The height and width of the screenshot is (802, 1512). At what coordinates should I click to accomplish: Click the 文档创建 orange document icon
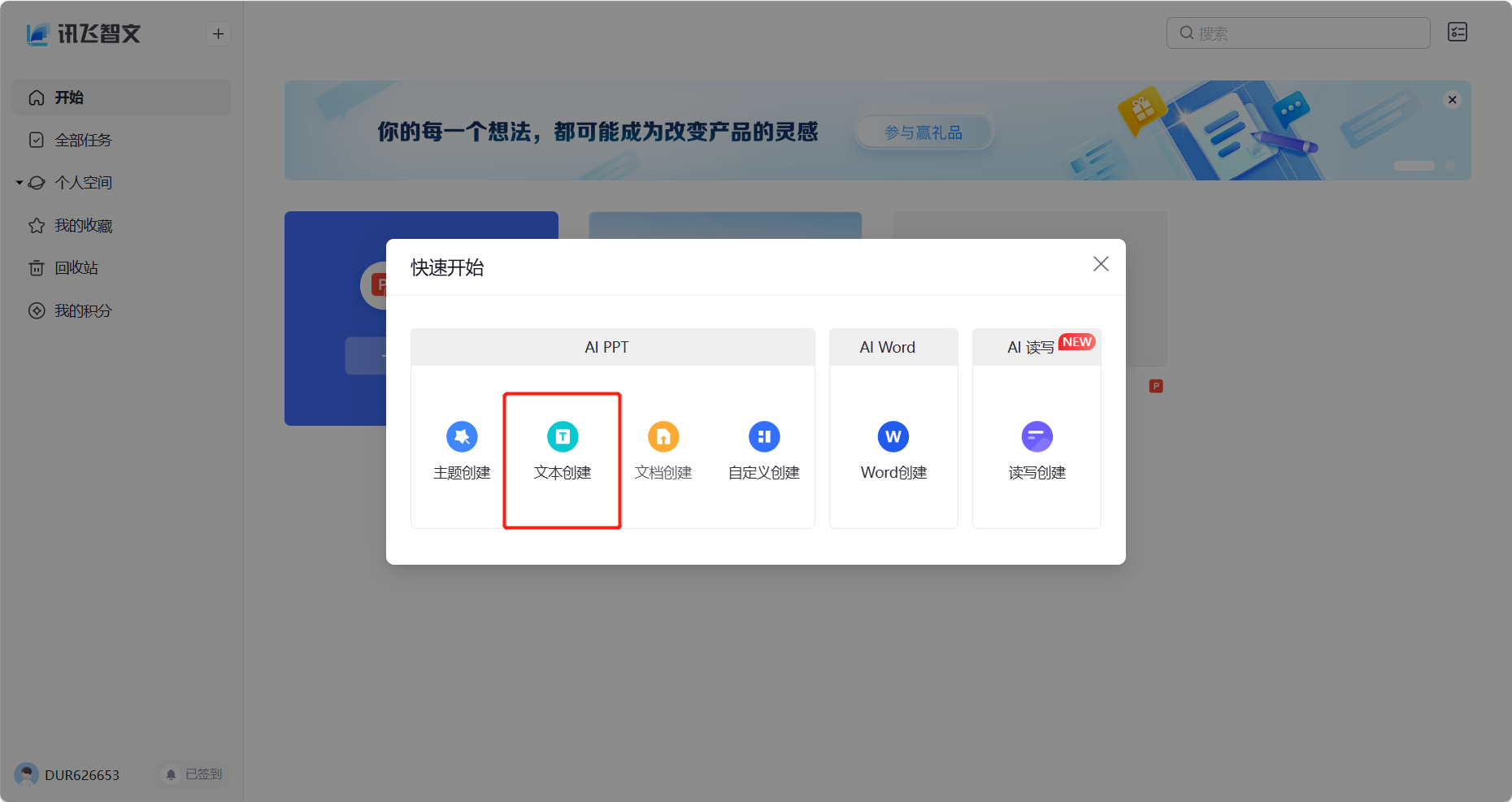663,436
